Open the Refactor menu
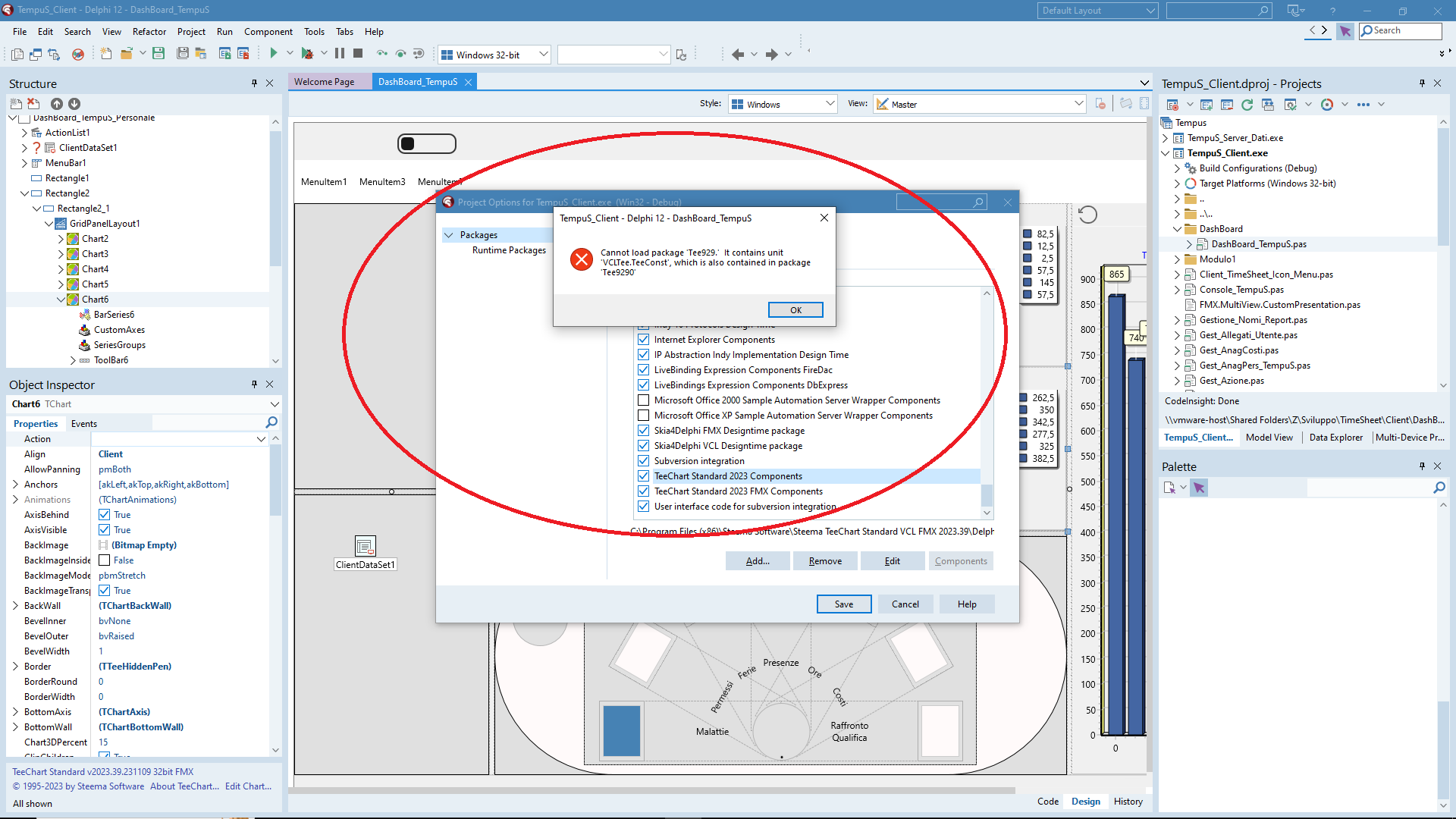Image resolution: width=1456 pixels, height=819 pixels. click(x=149, y=32)
